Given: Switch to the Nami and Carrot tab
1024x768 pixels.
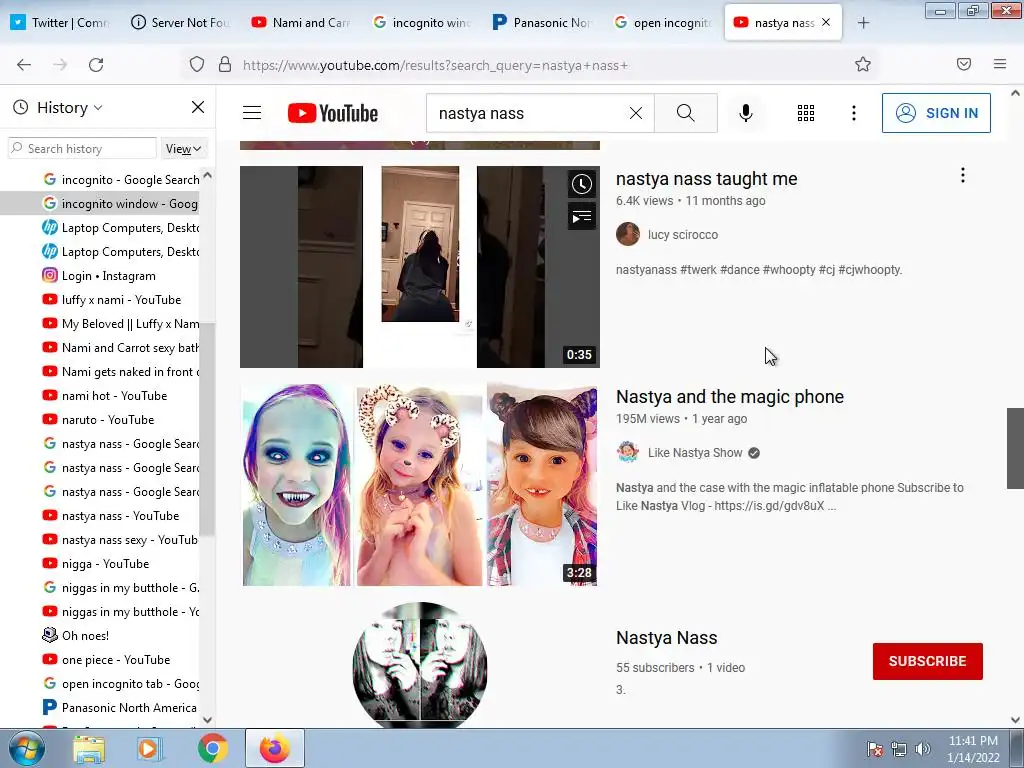Looking at the screenshot, I should click(x=302, y=23).
